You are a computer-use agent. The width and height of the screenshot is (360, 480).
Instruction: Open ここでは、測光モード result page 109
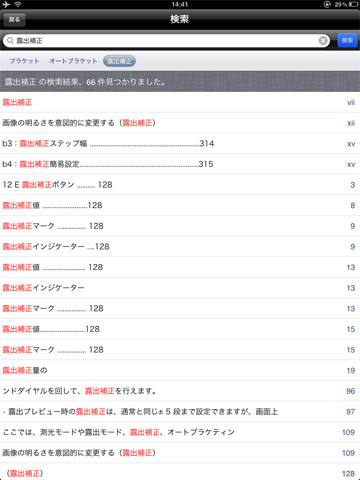point(180,433)
